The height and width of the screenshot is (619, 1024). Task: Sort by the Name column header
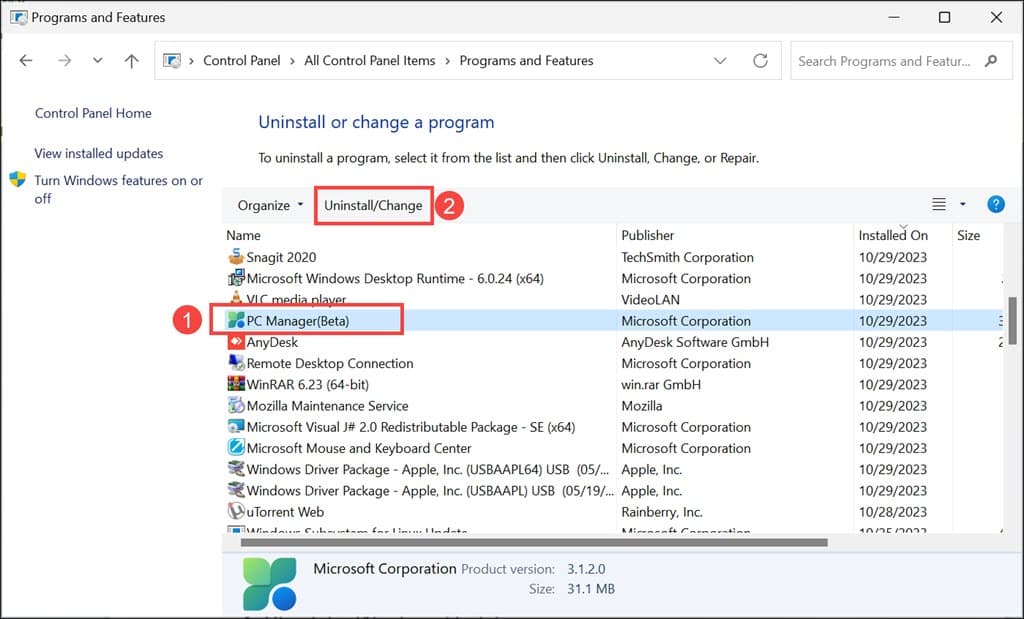244,236
